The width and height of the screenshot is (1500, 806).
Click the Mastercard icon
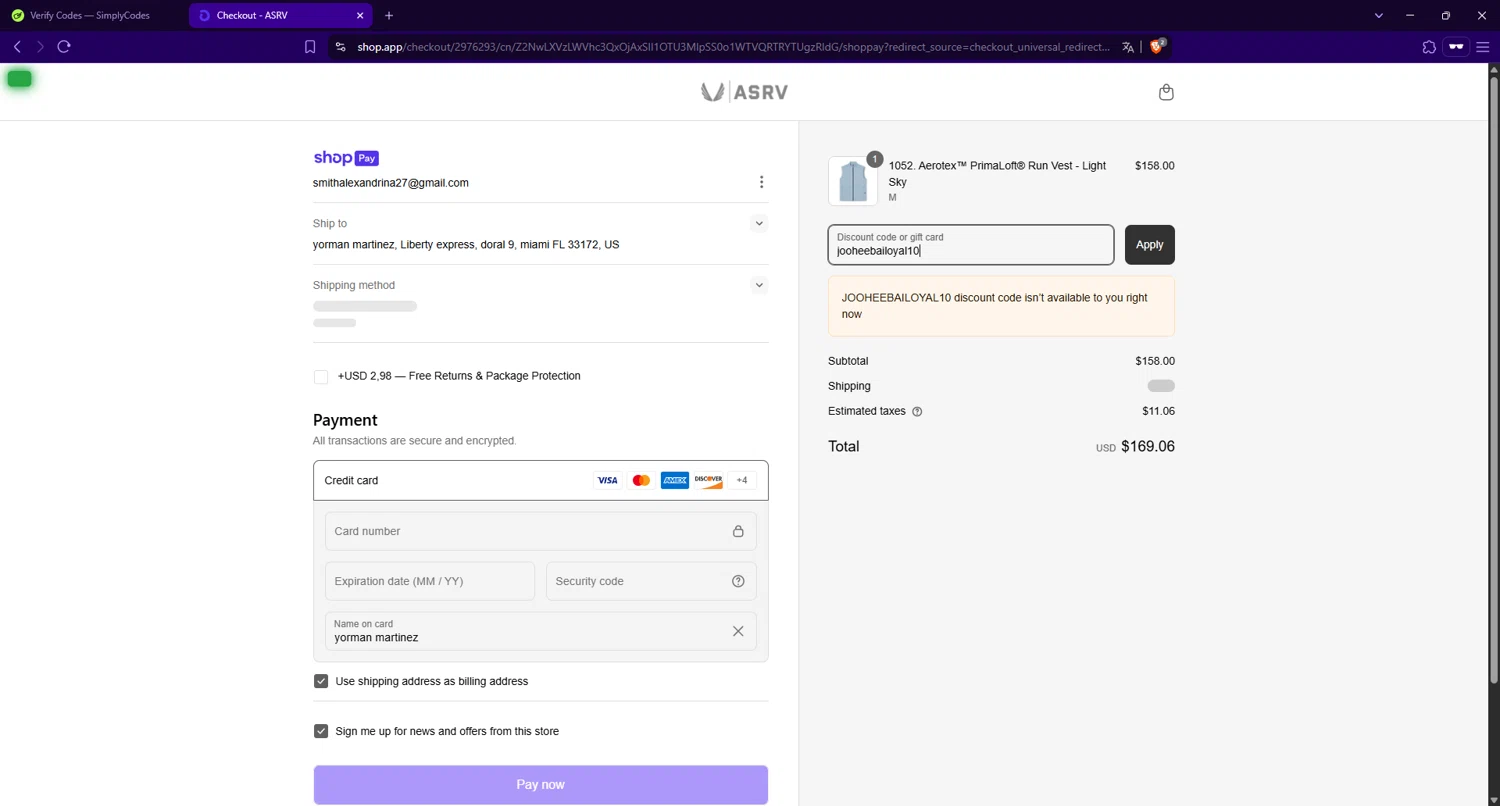pos(641,481)
